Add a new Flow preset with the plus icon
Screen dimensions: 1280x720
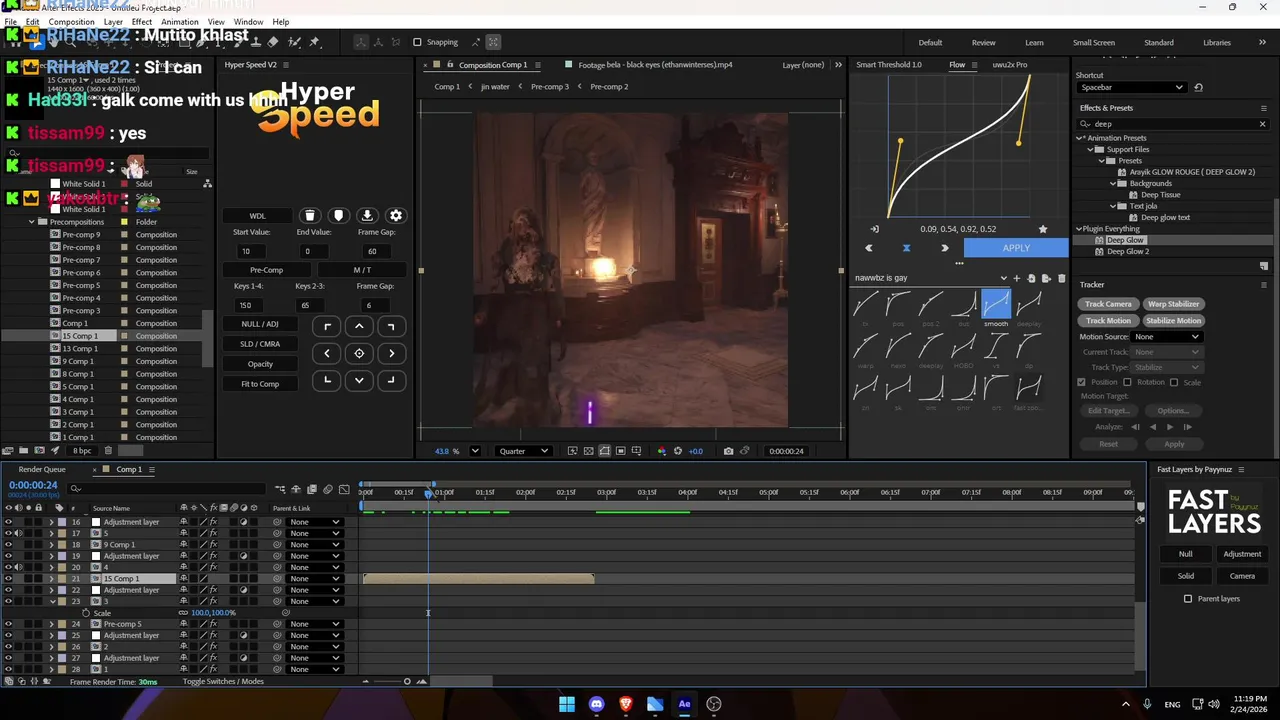(x=1017, y=278)
